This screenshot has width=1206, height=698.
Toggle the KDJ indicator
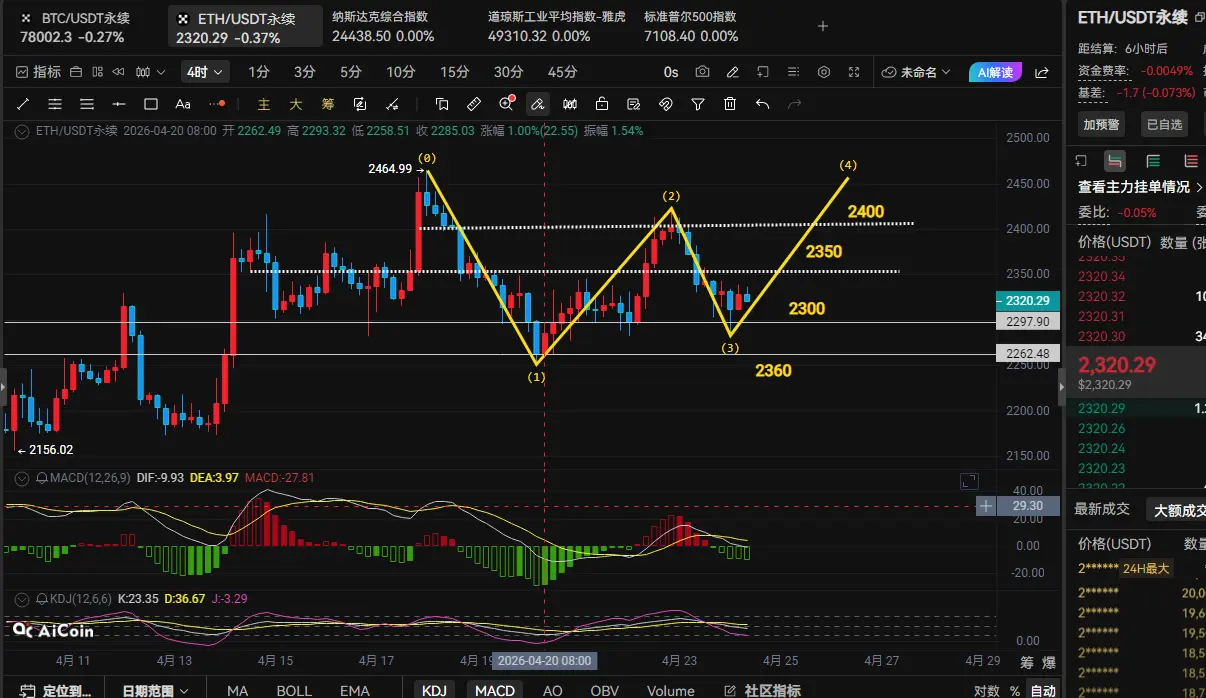[434, 690]
